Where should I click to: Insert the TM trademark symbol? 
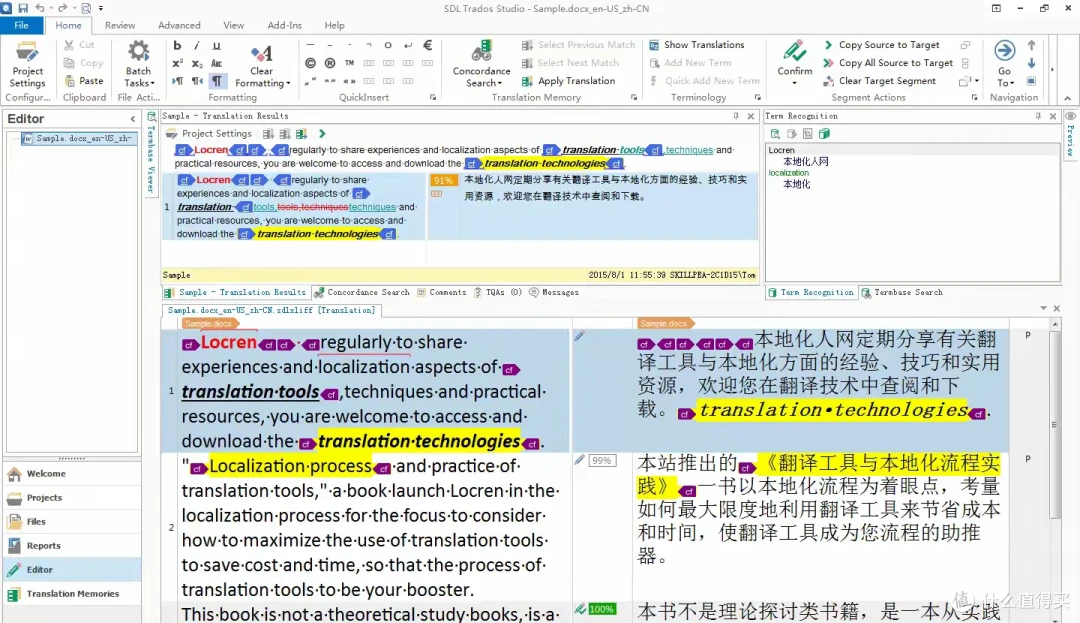(349, 63)
